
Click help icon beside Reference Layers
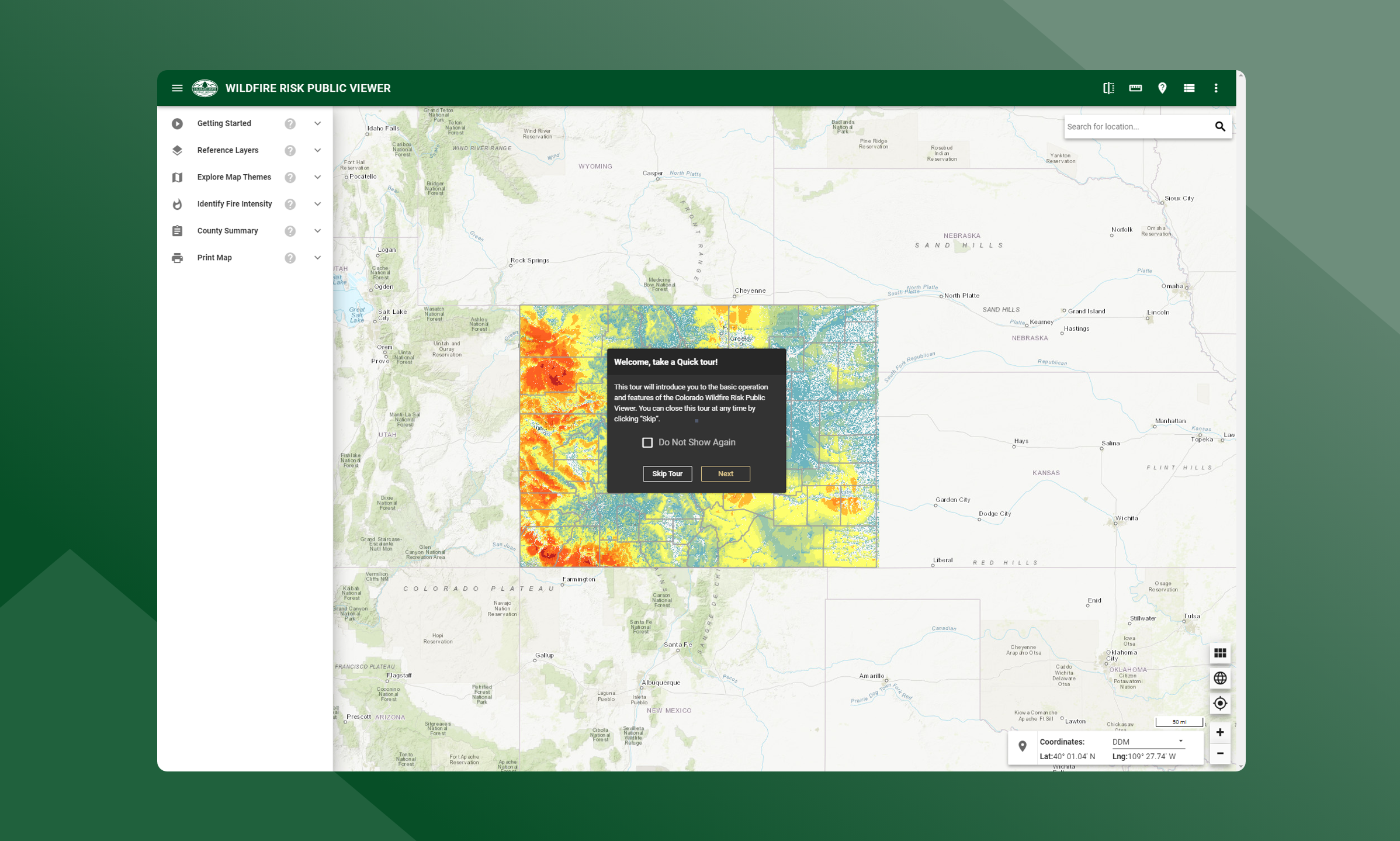(290, 151)
